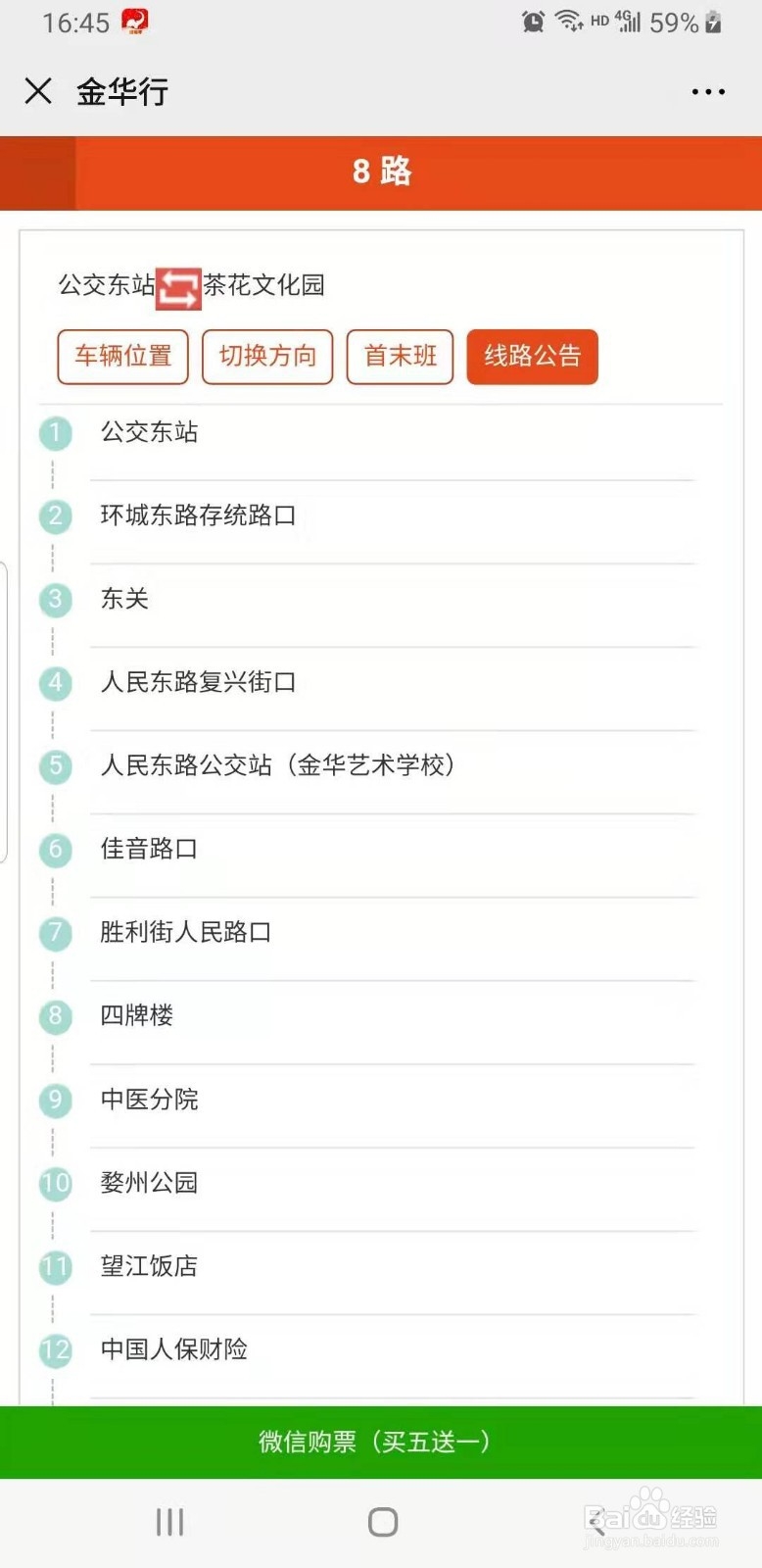Close the 金华行 mini-program with the X

(x=37, y=90)
